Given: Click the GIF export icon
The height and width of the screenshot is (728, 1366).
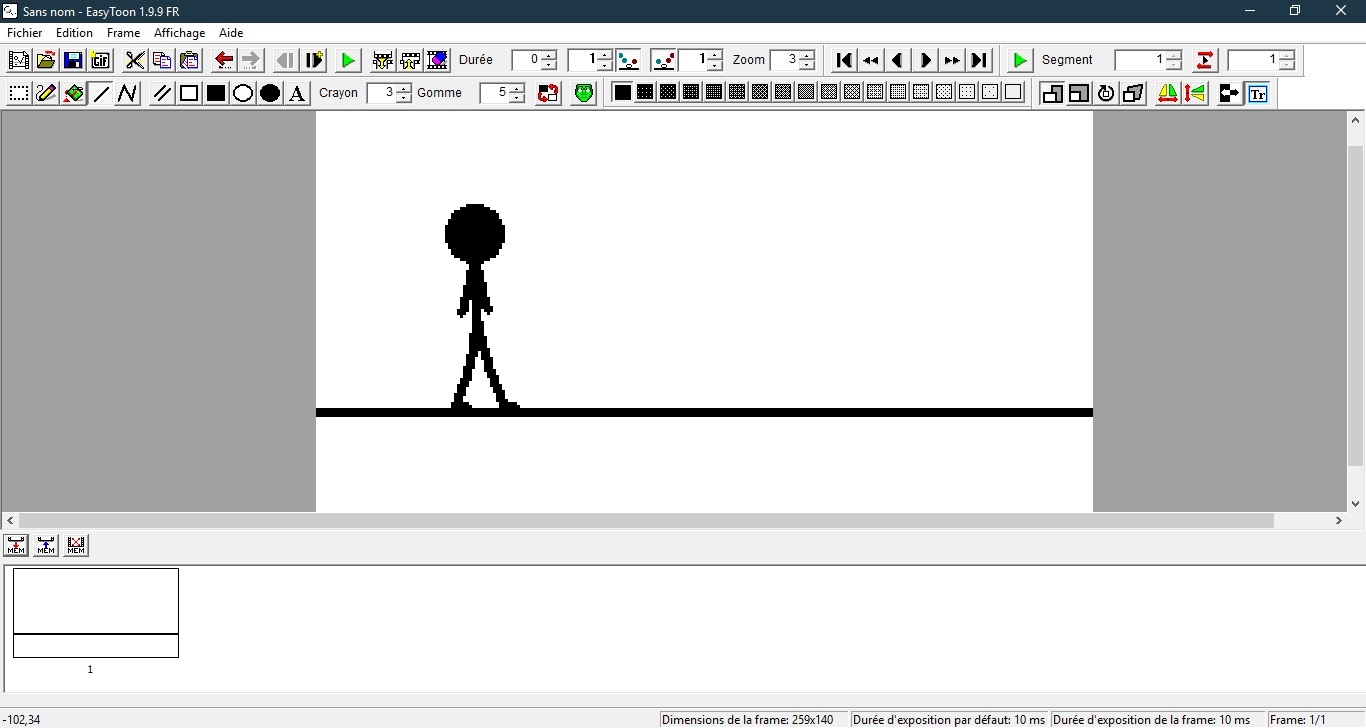Looking at the screenshot, I should pos(100,60).
